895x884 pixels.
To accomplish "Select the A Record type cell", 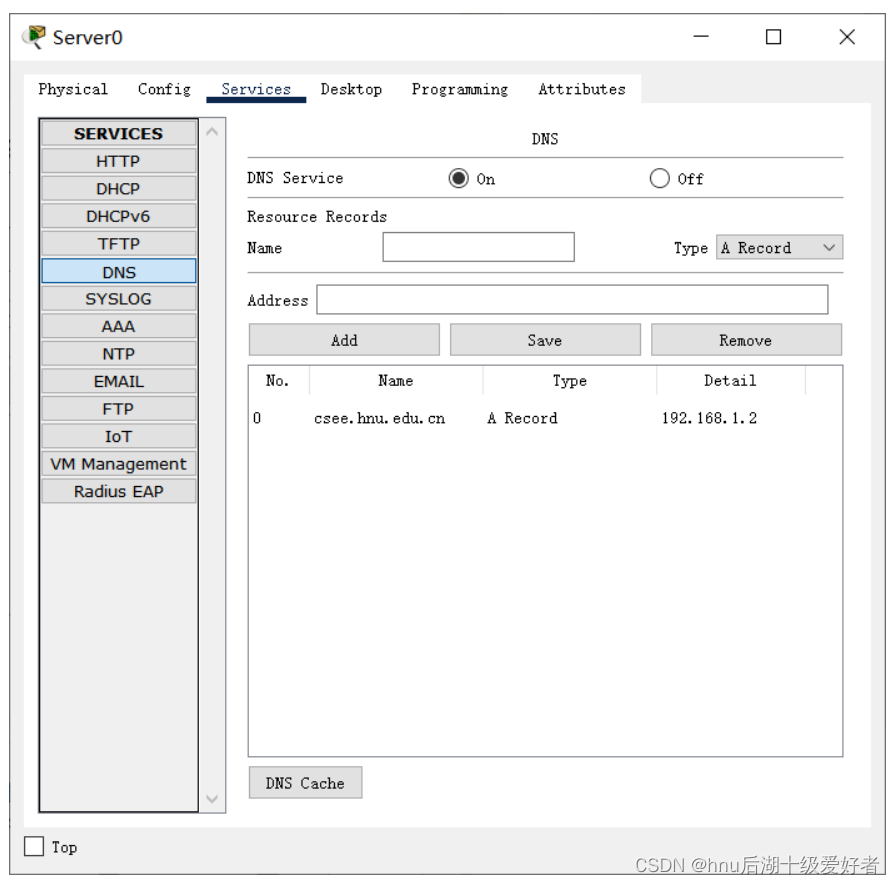I will (522, 418).
